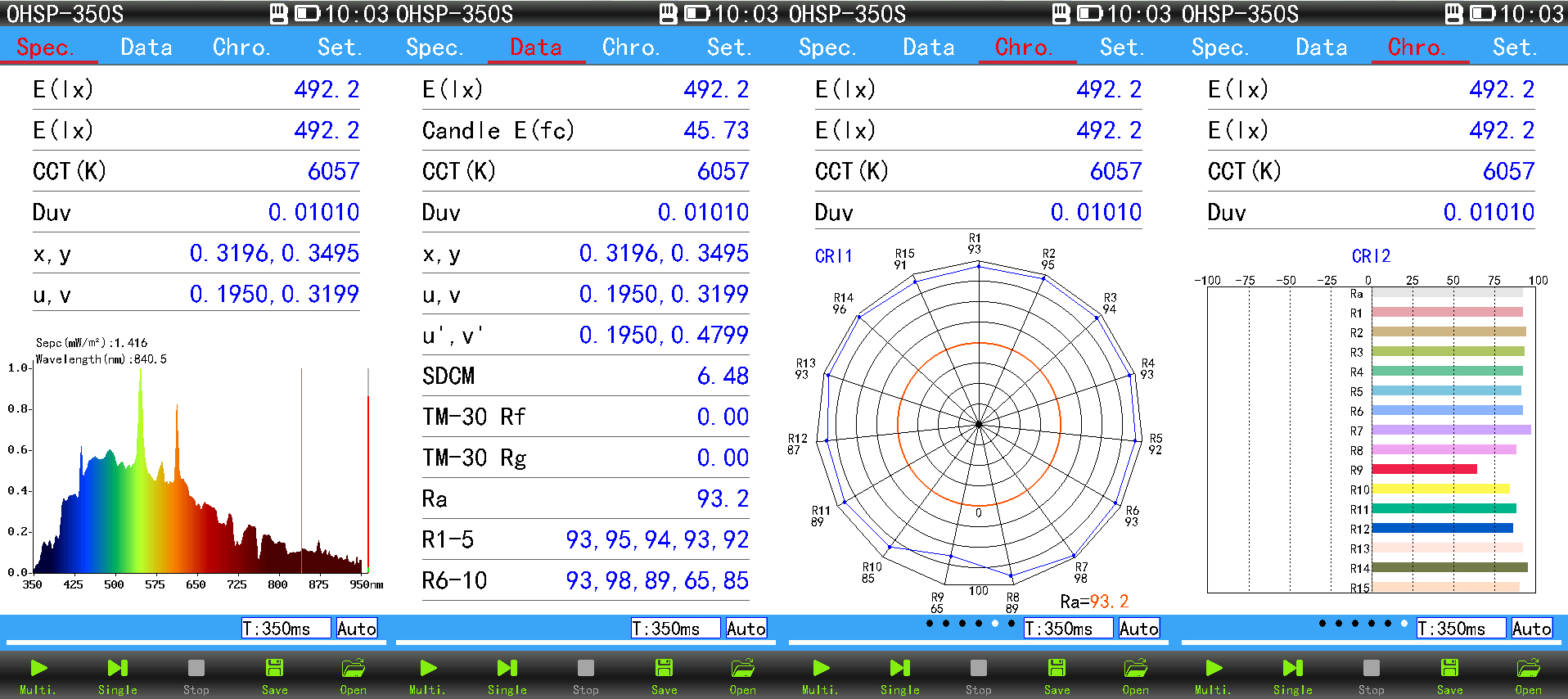The image size is (1568, 699).
Task: Switch to Spec. tab in second panel
Action: click(435, 47)
